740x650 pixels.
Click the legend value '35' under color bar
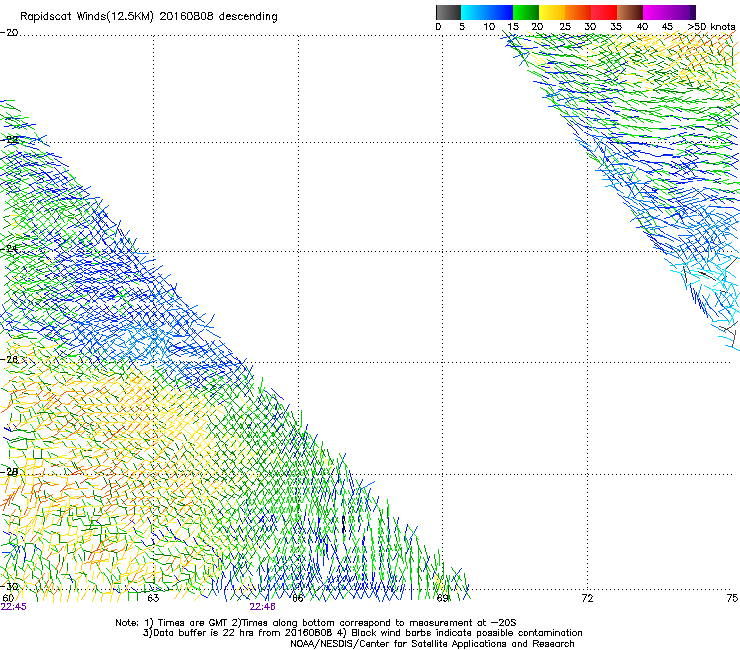tap(616, 27)
